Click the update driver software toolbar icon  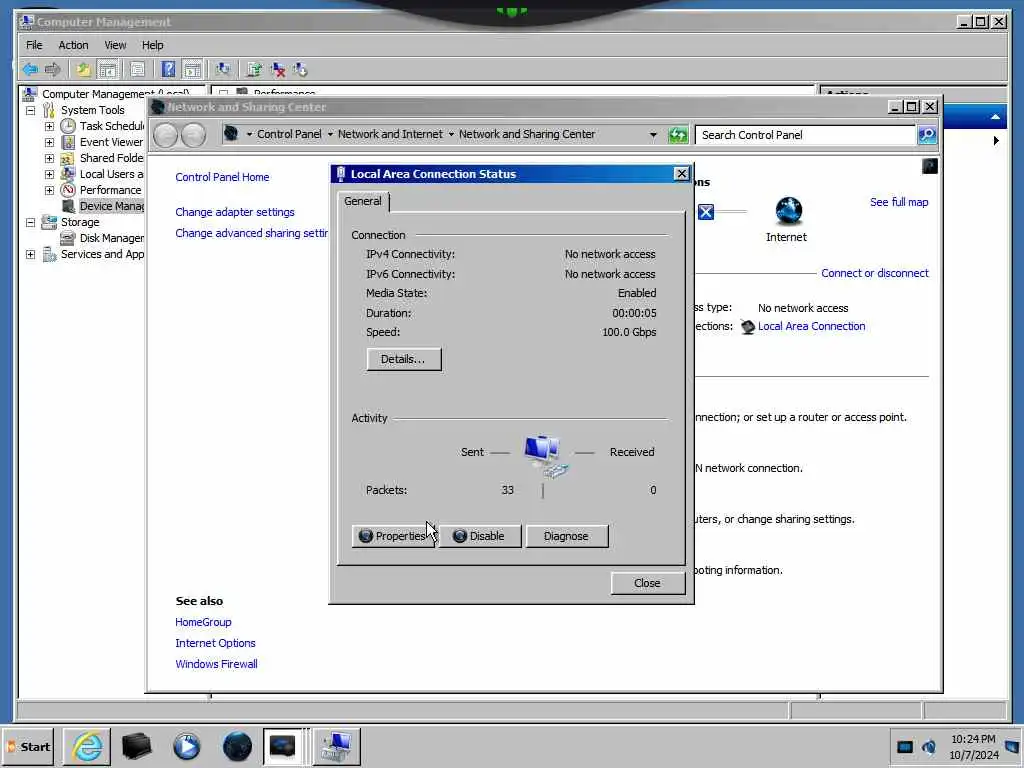(x=254, y=69)
